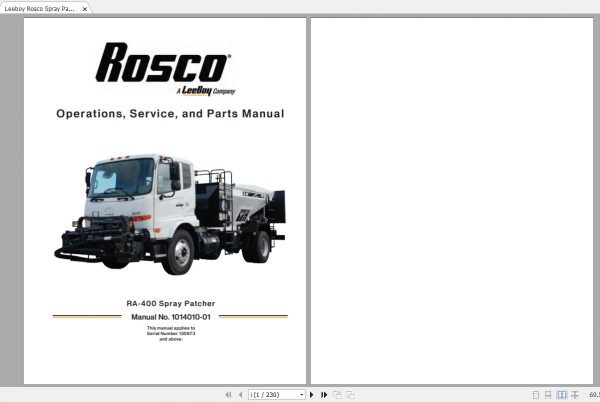Image resolution: width=600 pixels, height=402 pixels.
Task: Go to the previous page
Action: click(240, 395)
